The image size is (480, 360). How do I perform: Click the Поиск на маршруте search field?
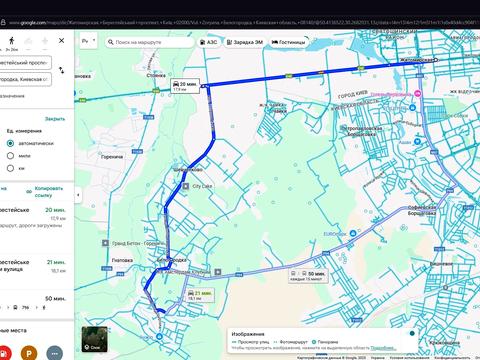click(x=149, y=42)
